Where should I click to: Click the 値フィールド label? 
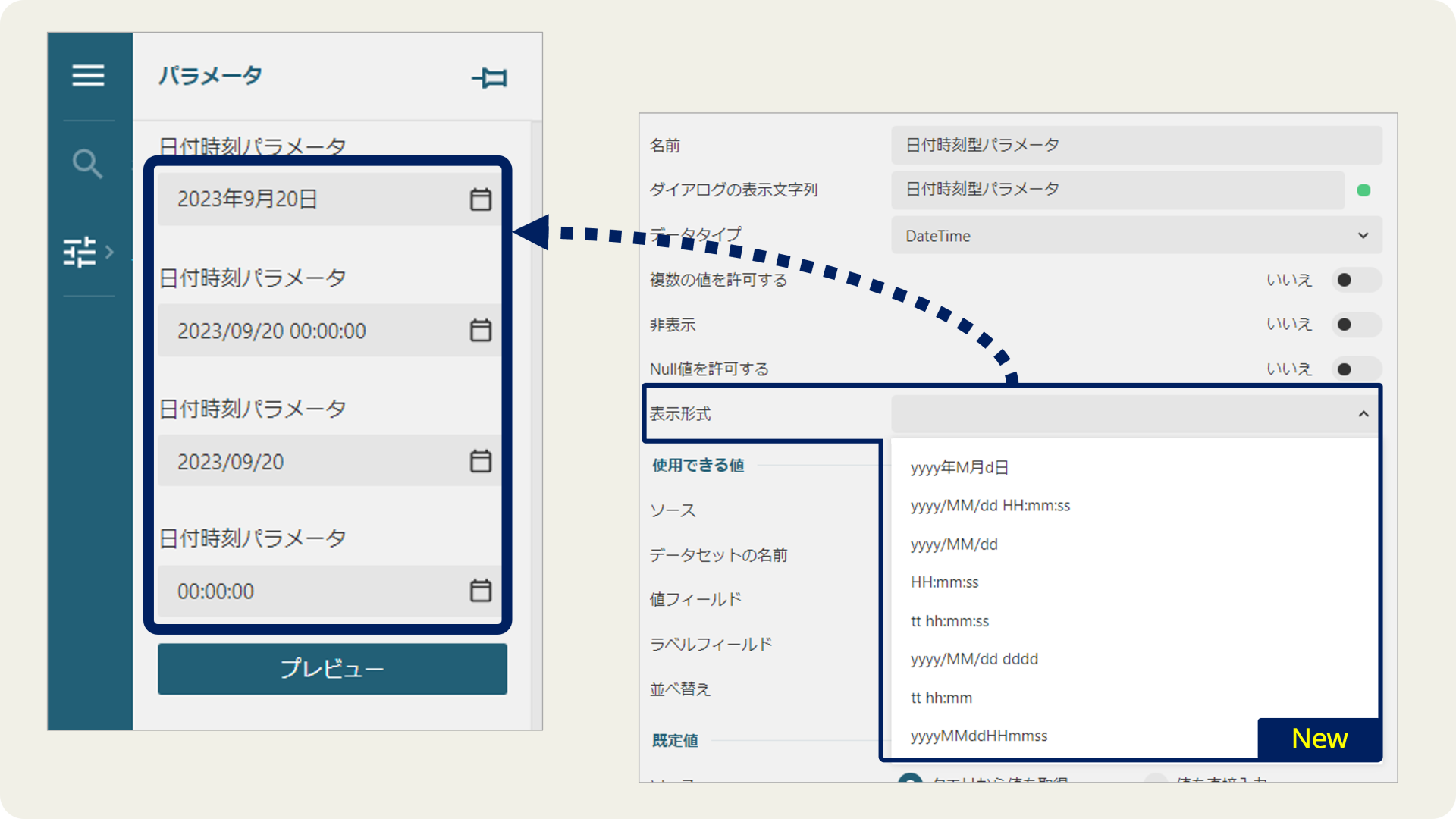(x=695, y=599)
